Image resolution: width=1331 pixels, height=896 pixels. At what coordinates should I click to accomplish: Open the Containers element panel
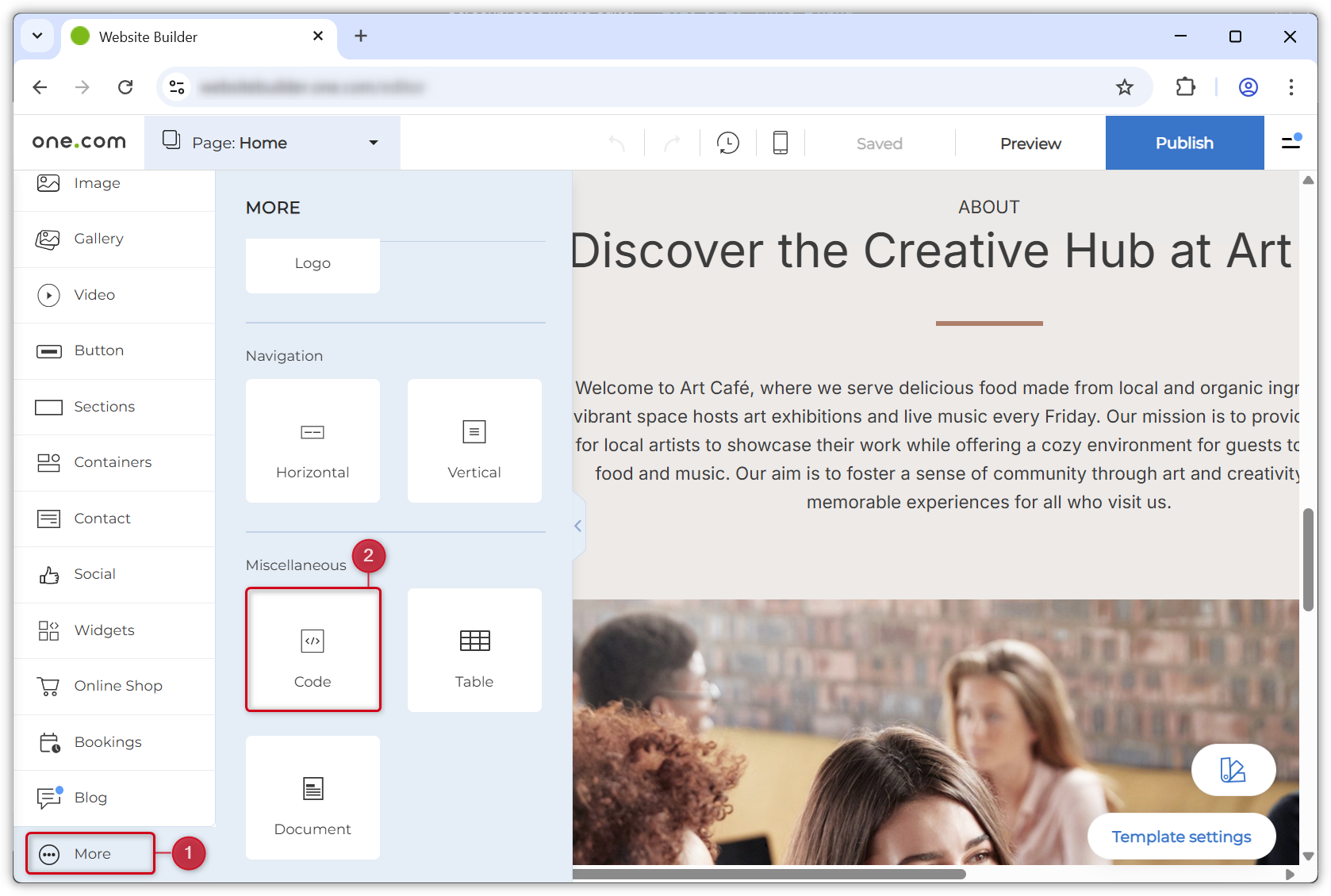pos(113,461)
